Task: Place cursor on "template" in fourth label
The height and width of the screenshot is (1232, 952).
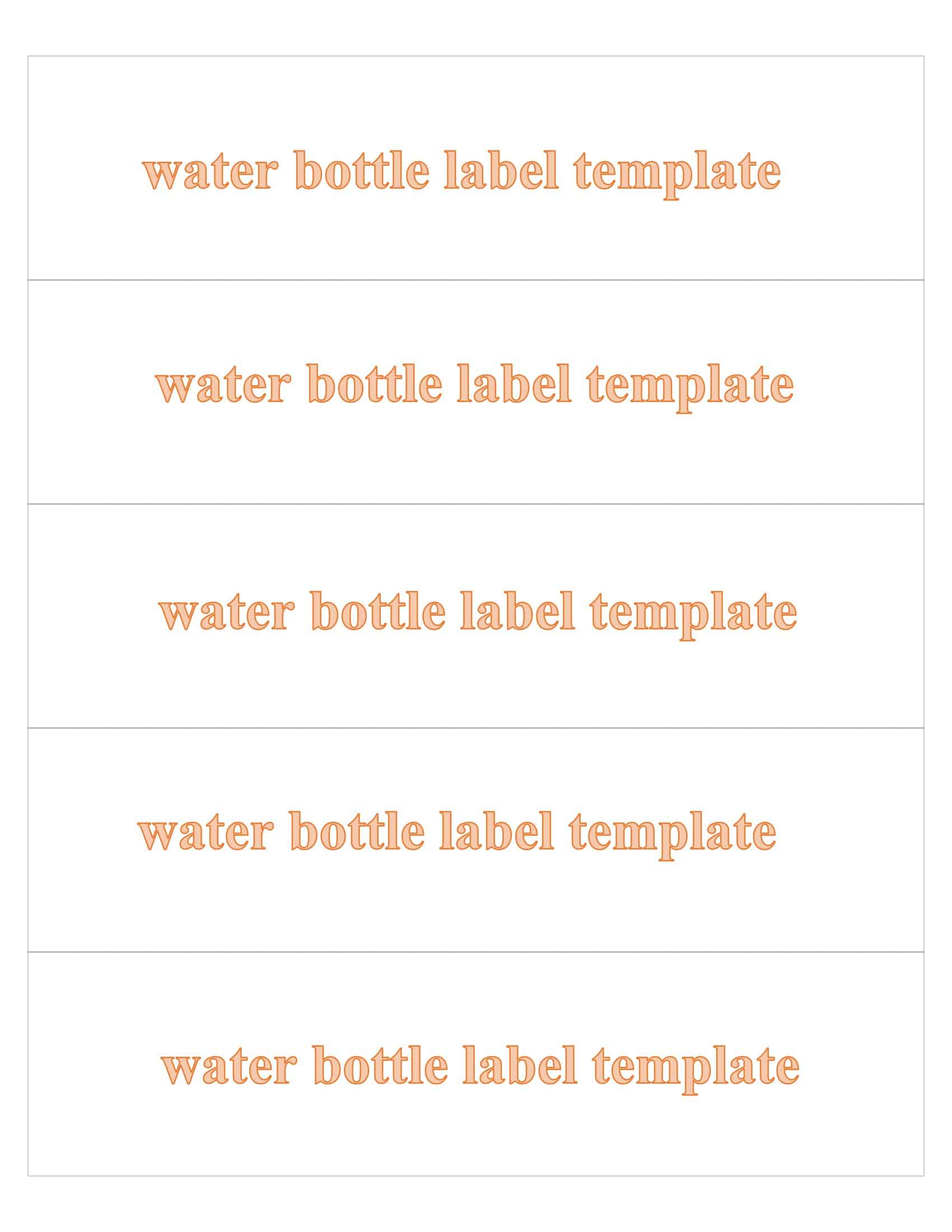Action: pyautogui.click(x=673, y=836)
